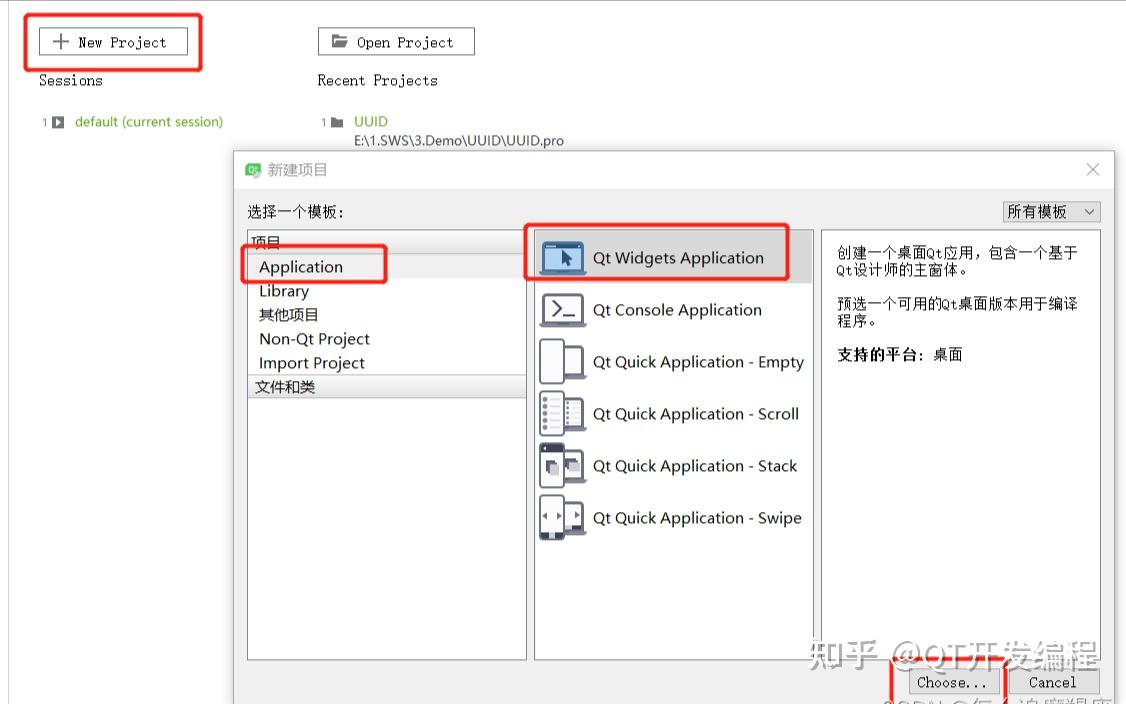
Task: Open the UUID recent project
Action: [x=371, y=121]
